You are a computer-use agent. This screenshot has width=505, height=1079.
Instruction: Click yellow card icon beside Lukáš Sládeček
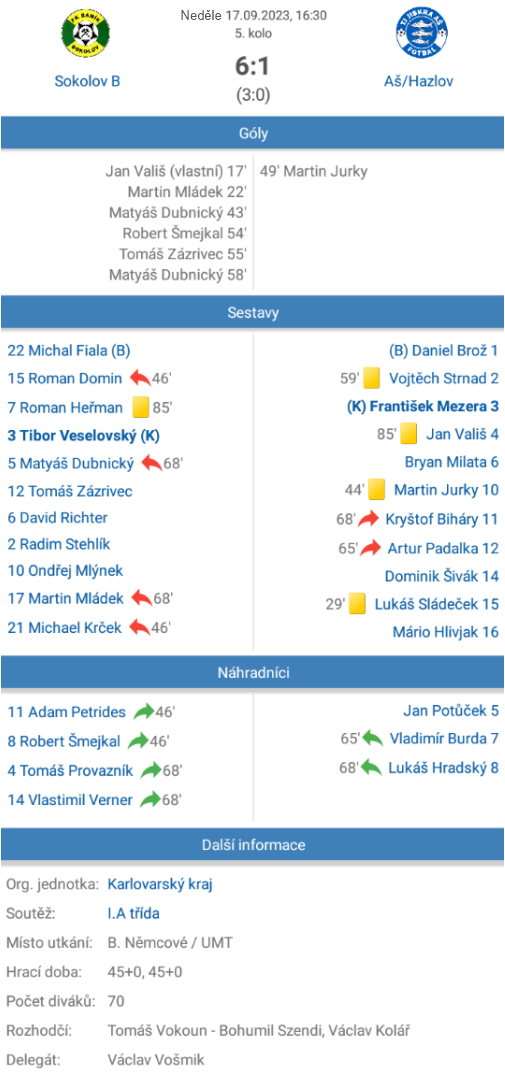point(357,604)
